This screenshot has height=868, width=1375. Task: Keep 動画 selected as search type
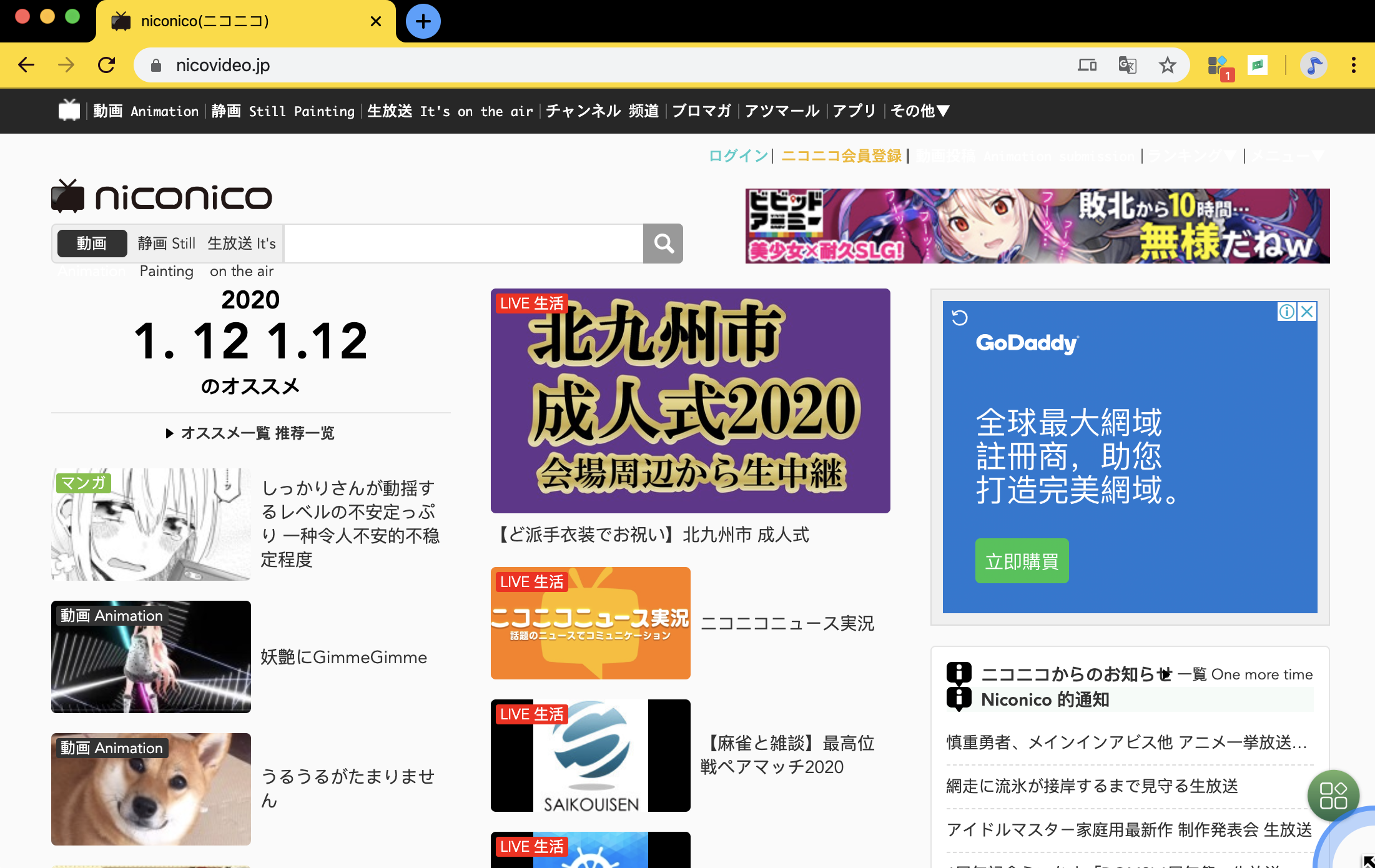[91, 244]
